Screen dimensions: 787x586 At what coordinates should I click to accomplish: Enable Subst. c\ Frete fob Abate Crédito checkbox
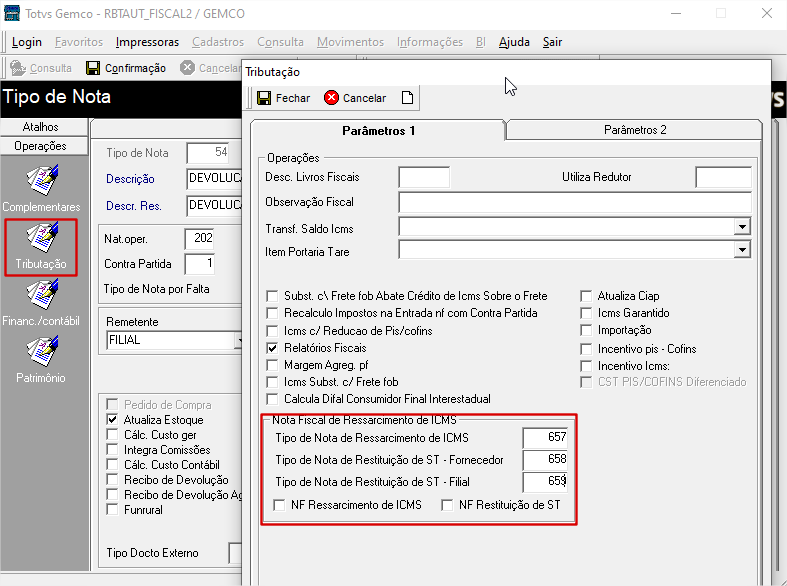(272, 296)
